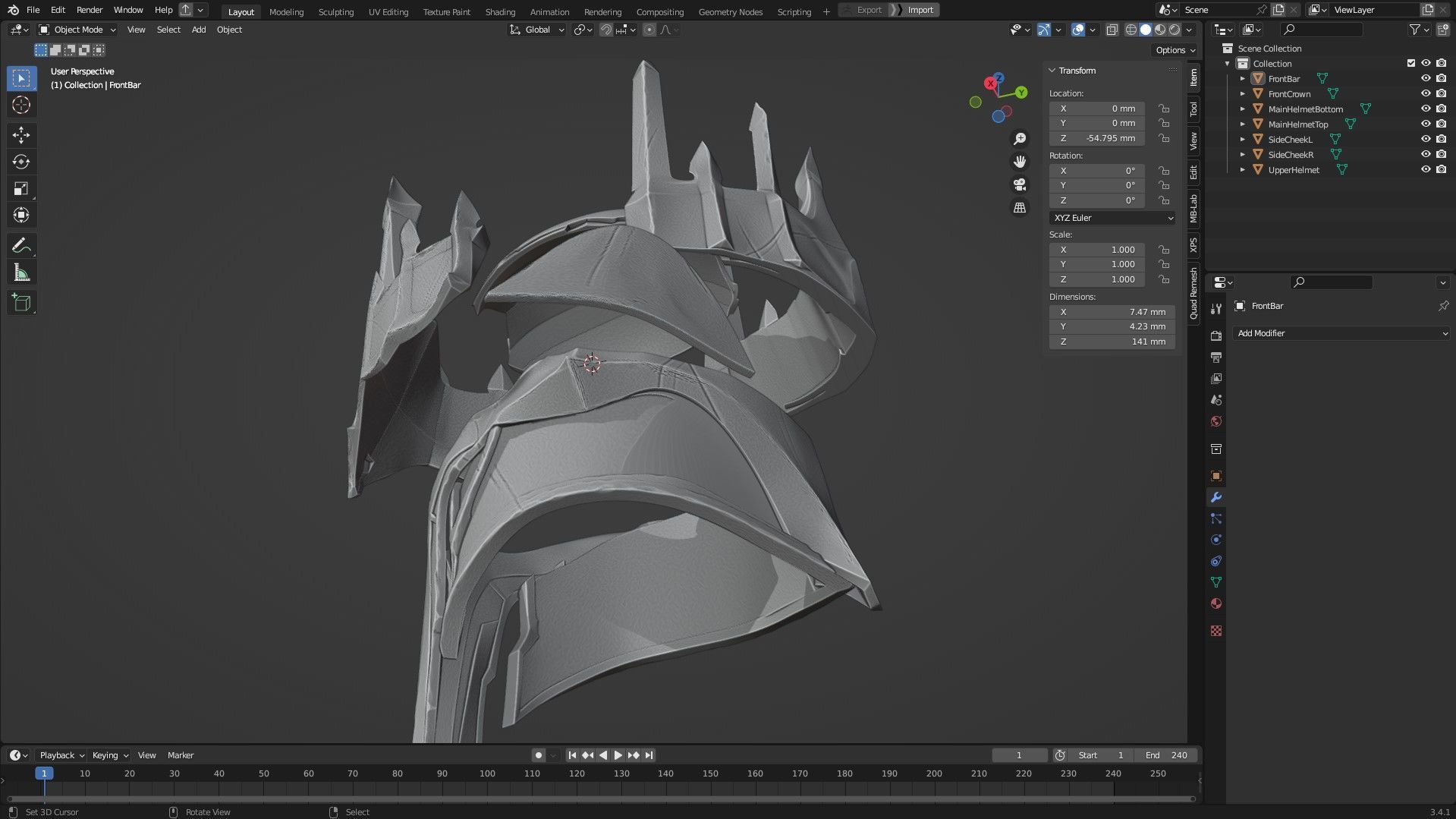Open the Modifier properties wrench tab
1456x819 pixels.
coord(1216,498)
